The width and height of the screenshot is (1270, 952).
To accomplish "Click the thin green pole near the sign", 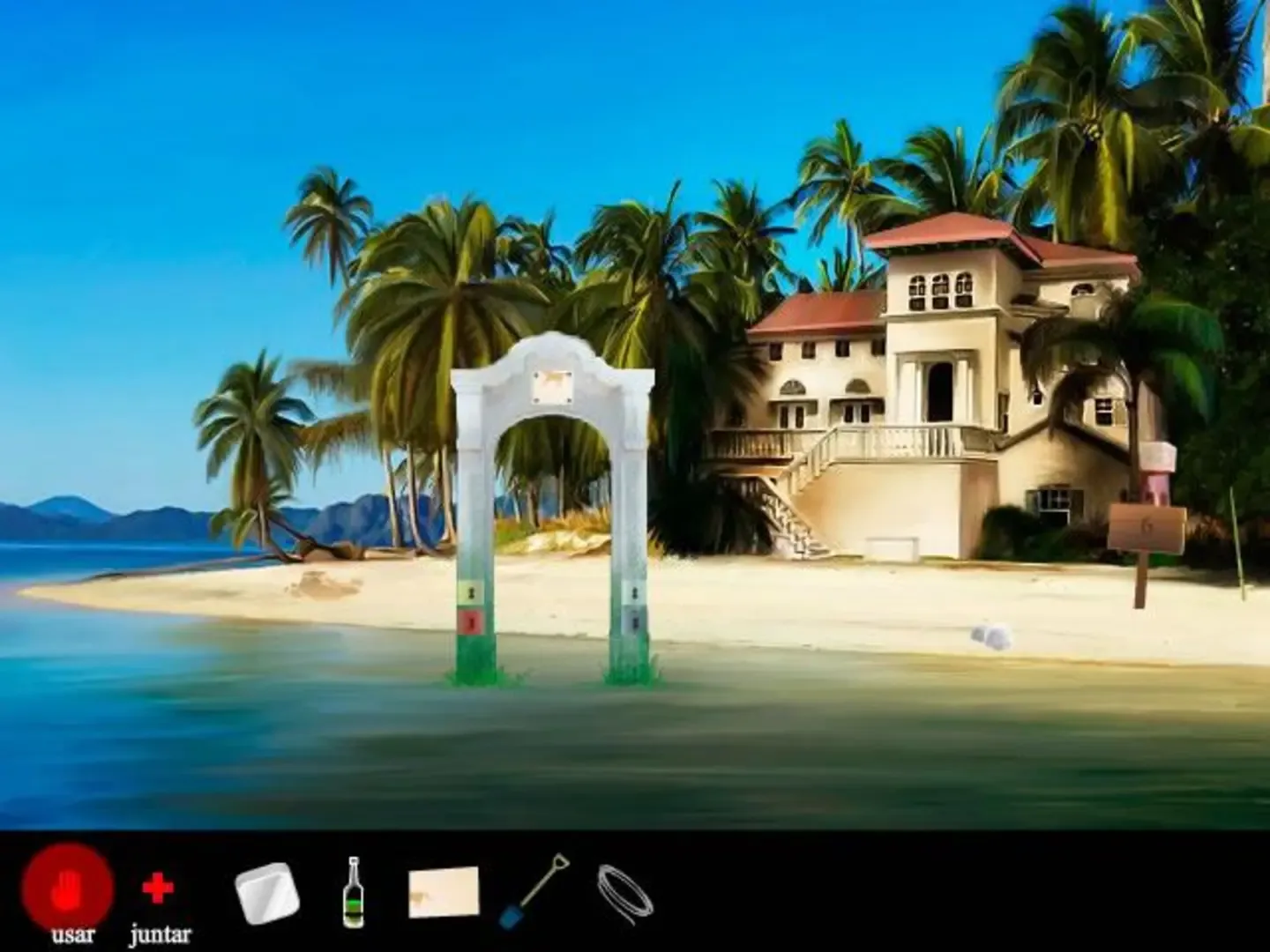I will point(1237,545).
